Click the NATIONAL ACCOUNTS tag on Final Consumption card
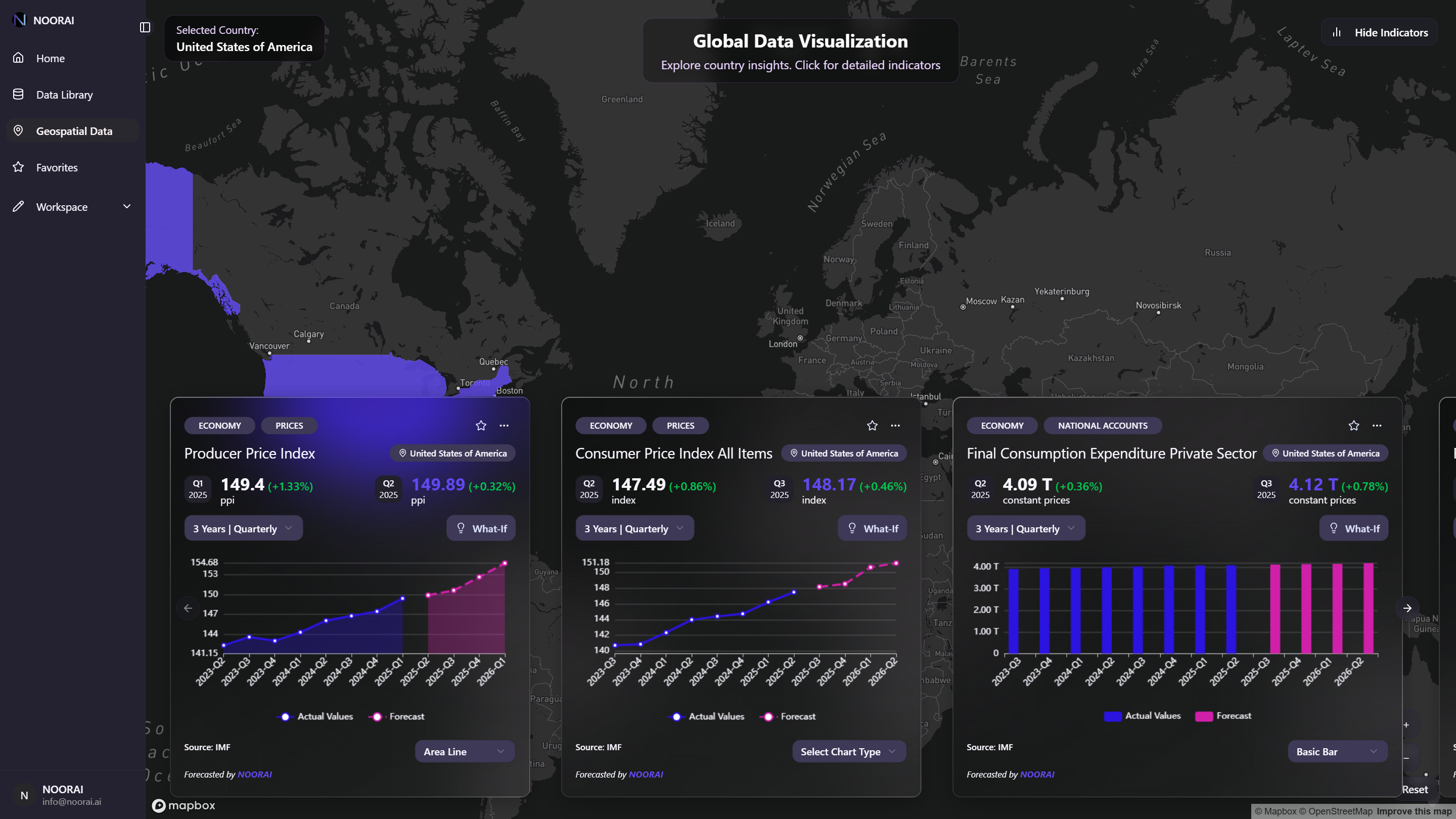The image size is (1456, 819). [1102, 425]
